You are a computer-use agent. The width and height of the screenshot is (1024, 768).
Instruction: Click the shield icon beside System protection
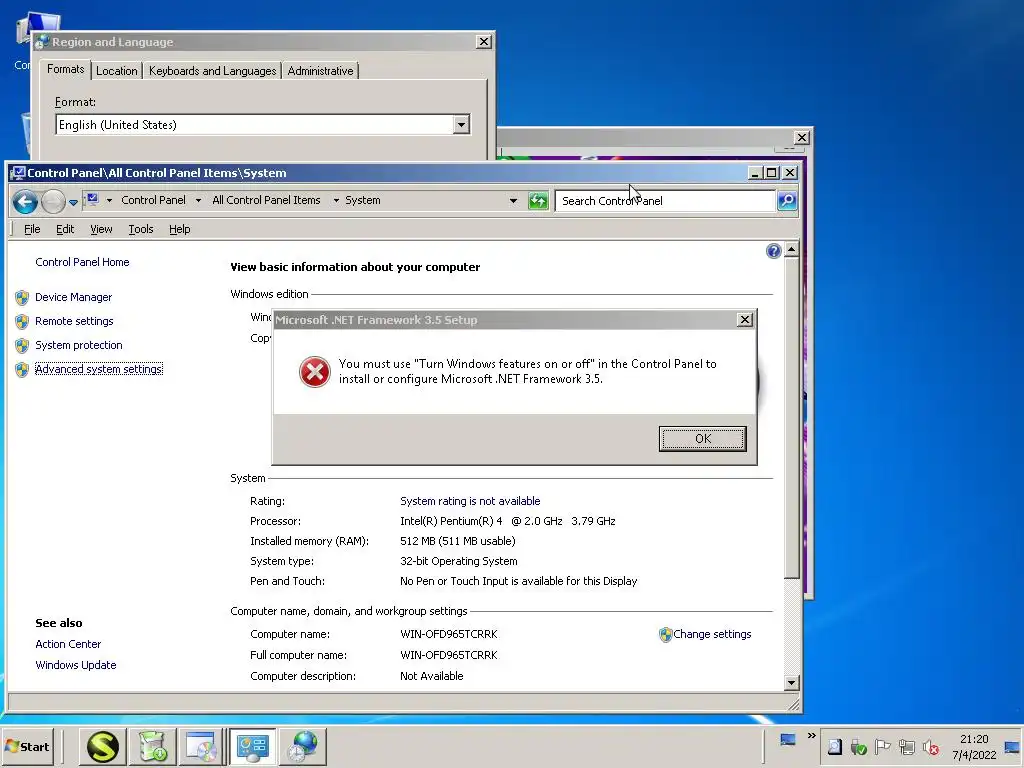pos(22,345)
